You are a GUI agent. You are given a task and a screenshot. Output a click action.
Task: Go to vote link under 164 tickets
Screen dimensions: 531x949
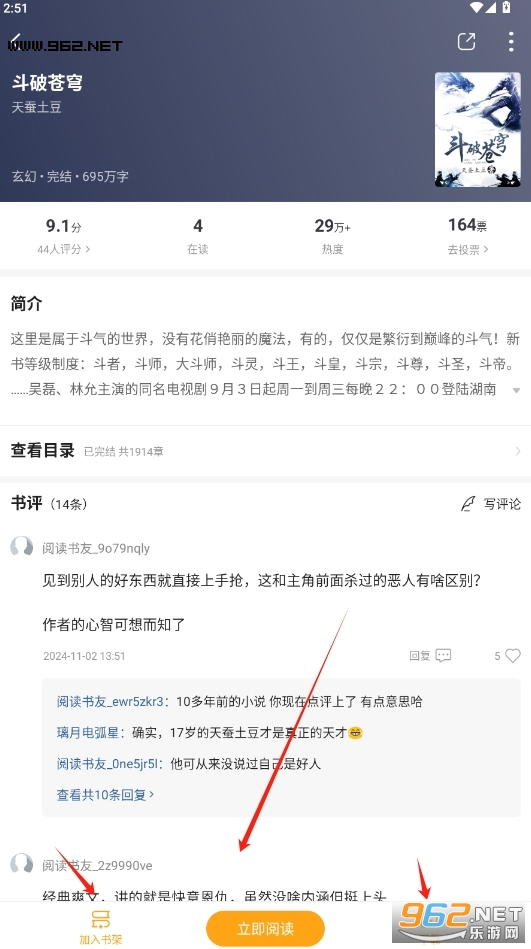(x=467, y=249)
